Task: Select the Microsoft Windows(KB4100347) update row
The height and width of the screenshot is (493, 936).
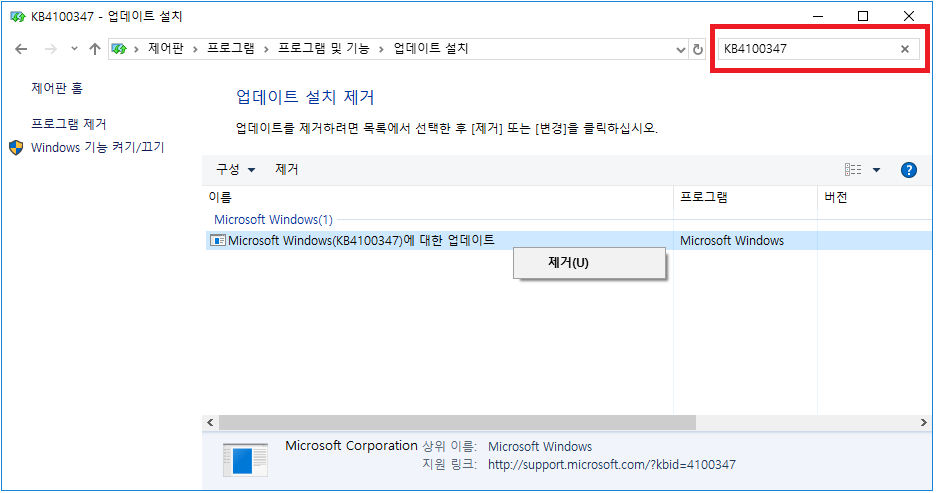Action: point(568,241)
